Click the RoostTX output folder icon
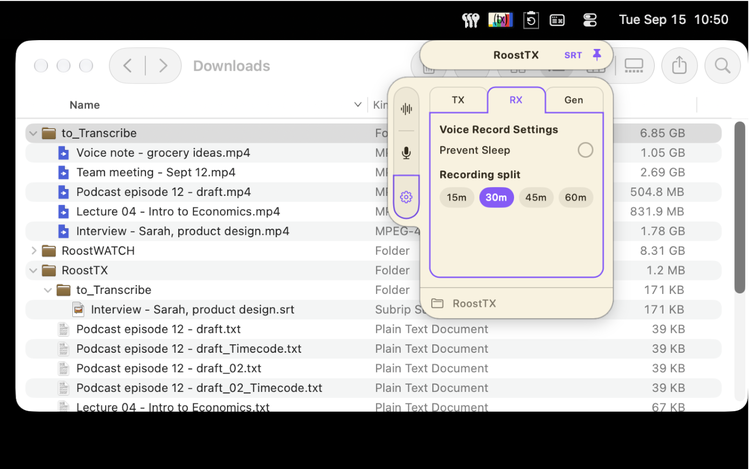This screenshot has width=750, height=469. pos(437,303)
